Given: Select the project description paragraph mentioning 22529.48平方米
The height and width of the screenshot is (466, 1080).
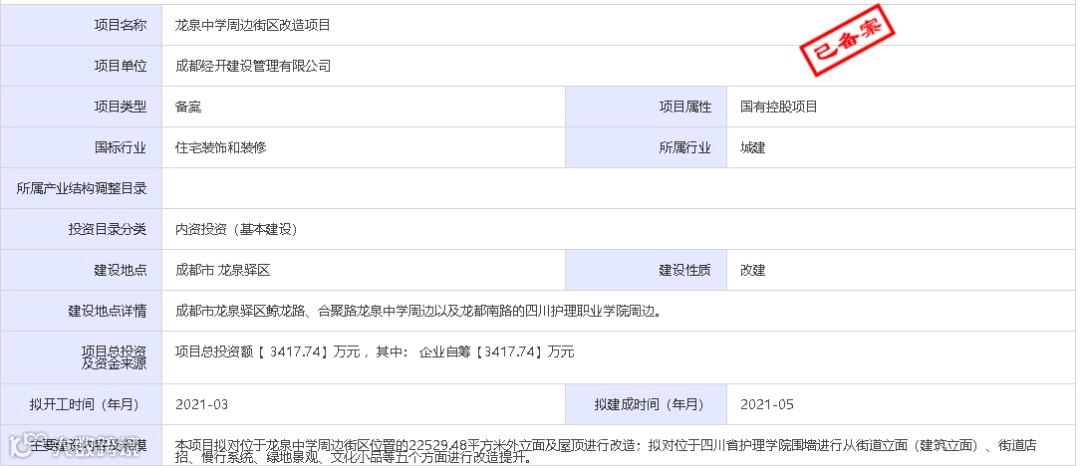Looking at the screenshot, I should click(606, 452).
